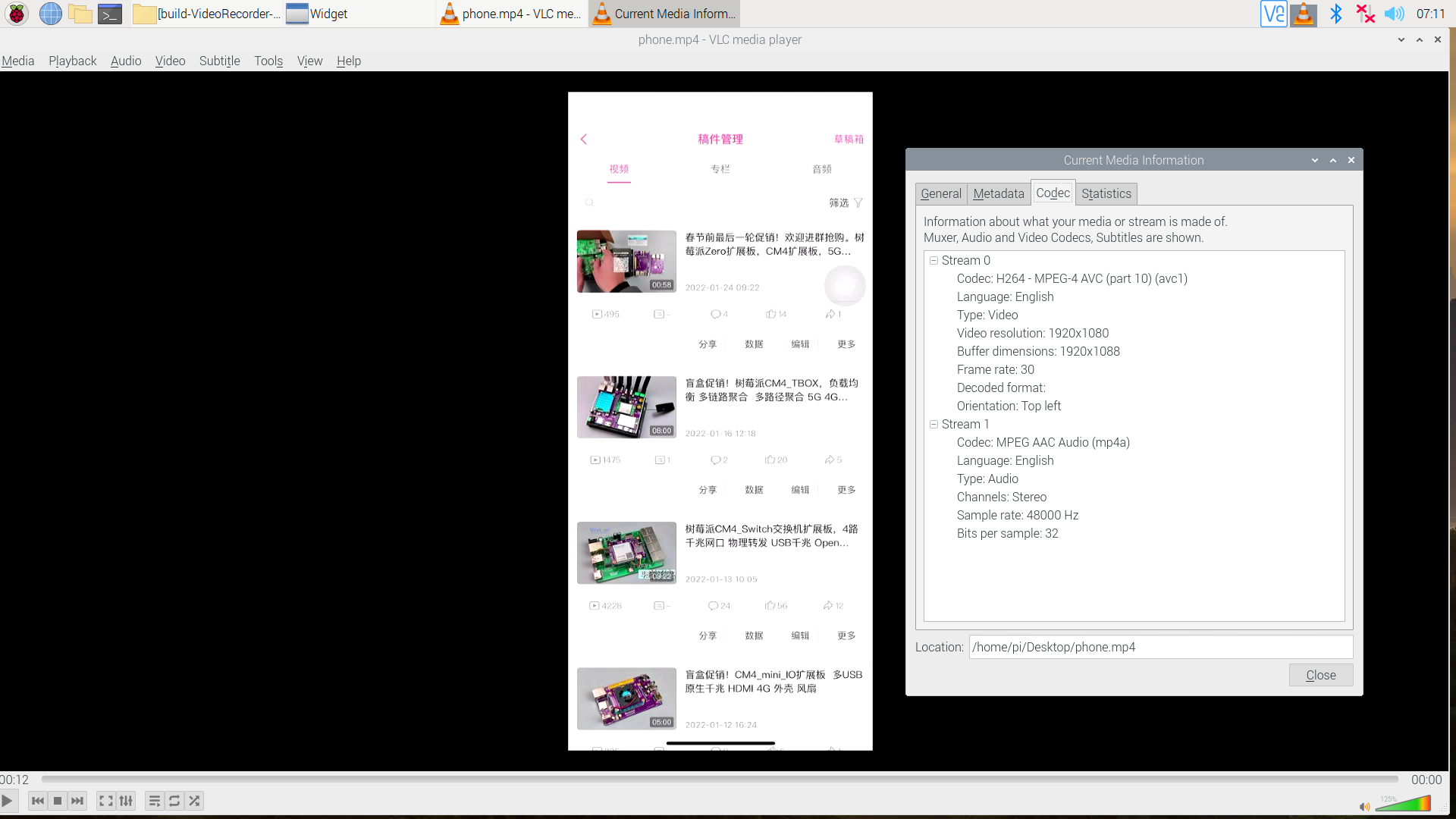Close the Media Information dialog button

tap(1321, 675)
